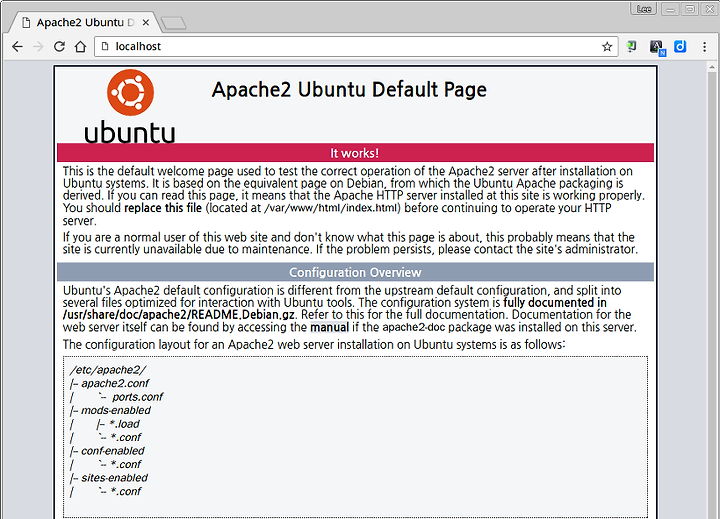This screenshot has height=519, width=720.
Task: Select the Apache2 Ubuntu Default Page tab
Action: point(85,23)
